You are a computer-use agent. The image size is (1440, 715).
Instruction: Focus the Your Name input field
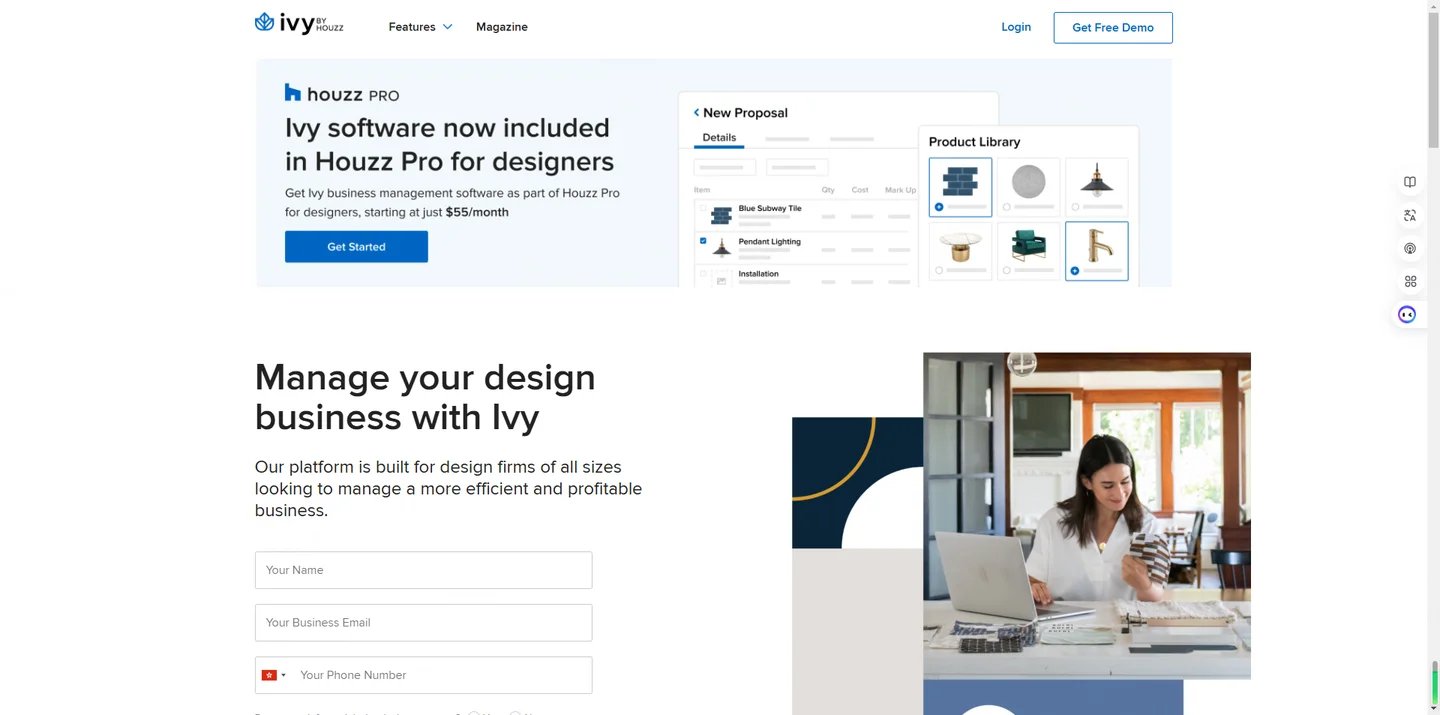pos(423,570)
